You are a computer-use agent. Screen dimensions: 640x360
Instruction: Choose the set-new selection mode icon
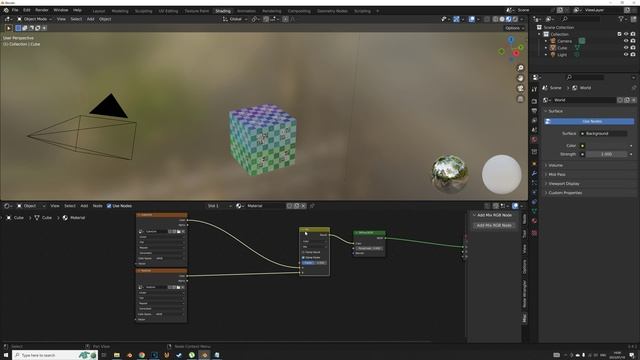(18, 28)
